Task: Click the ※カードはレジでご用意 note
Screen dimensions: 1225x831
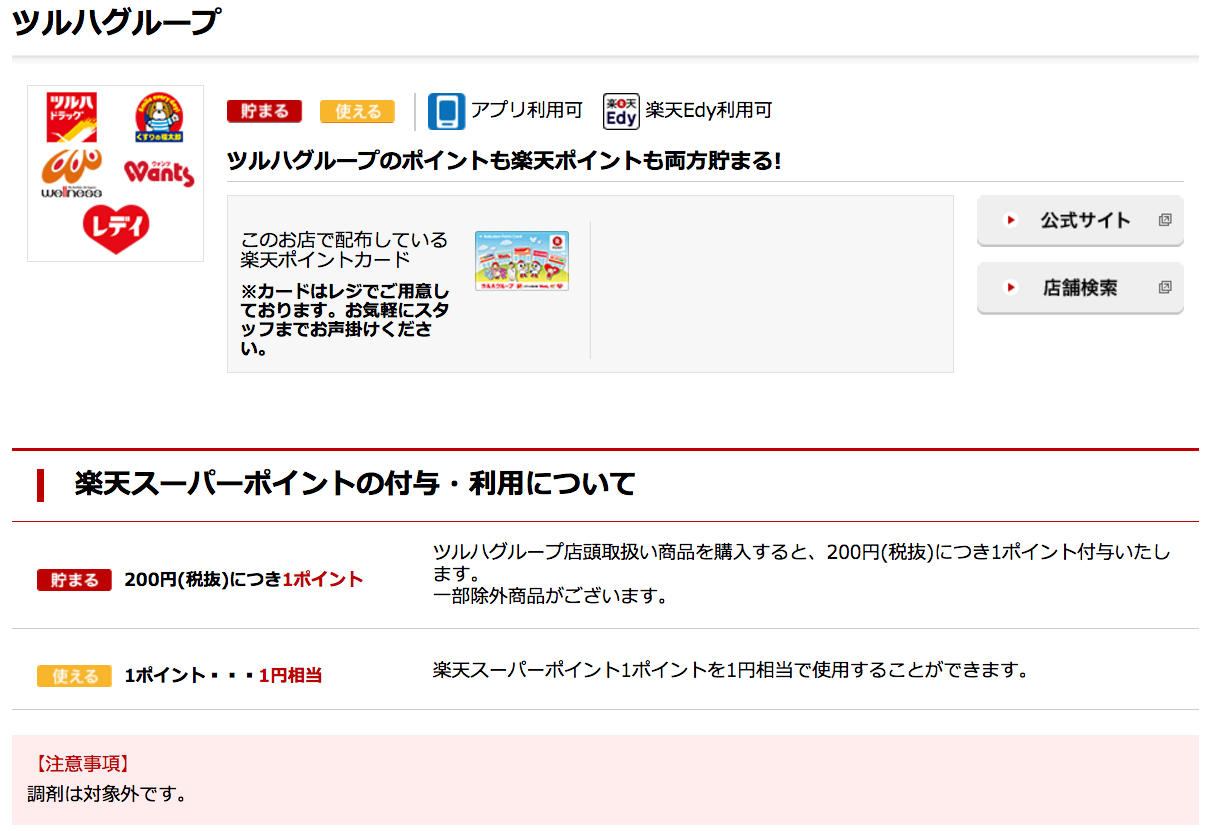Action: tap(345, 320)
